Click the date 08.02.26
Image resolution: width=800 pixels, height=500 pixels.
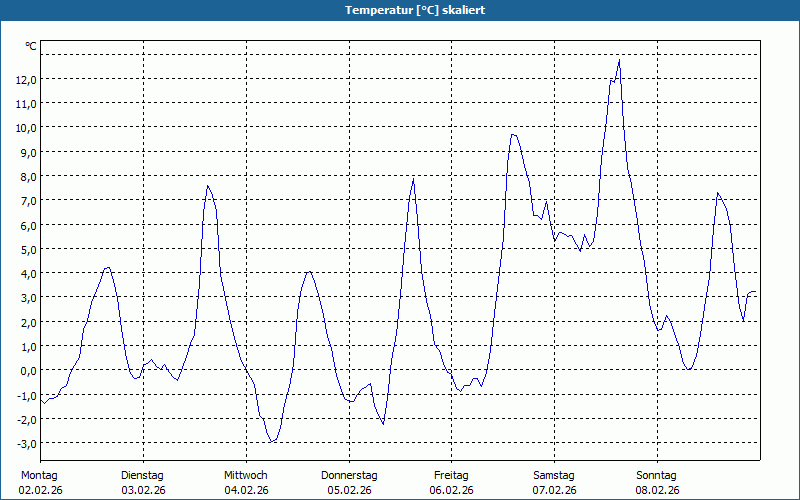658,491
